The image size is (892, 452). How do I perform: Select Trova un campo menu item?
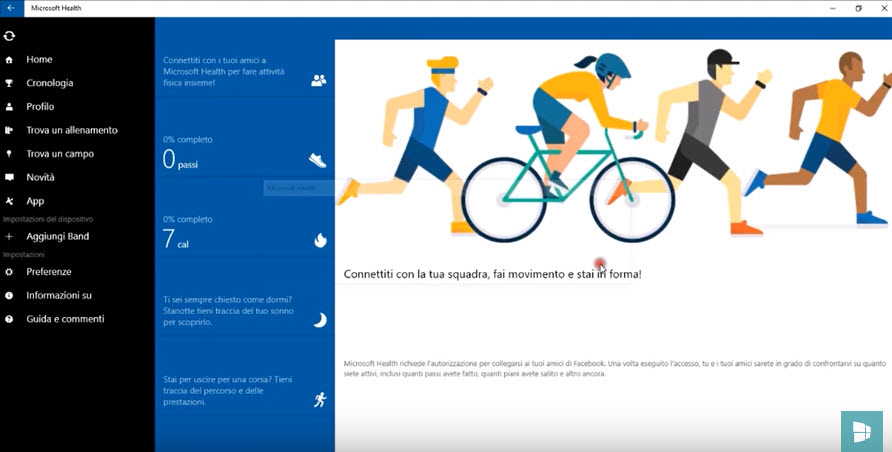(60, 154)
